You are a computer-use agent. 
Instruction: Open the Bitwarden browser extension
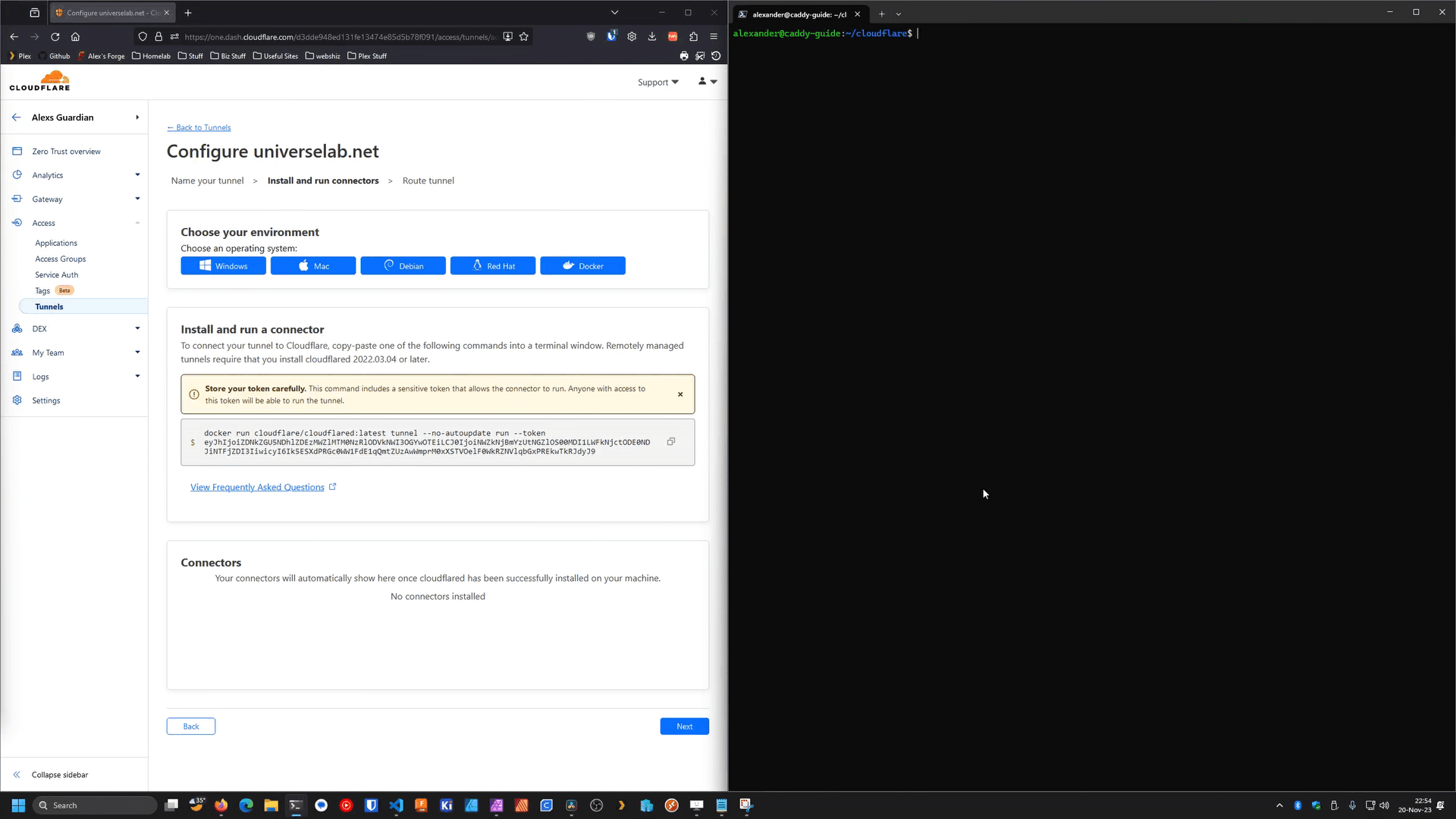click(x=611, y=36)
